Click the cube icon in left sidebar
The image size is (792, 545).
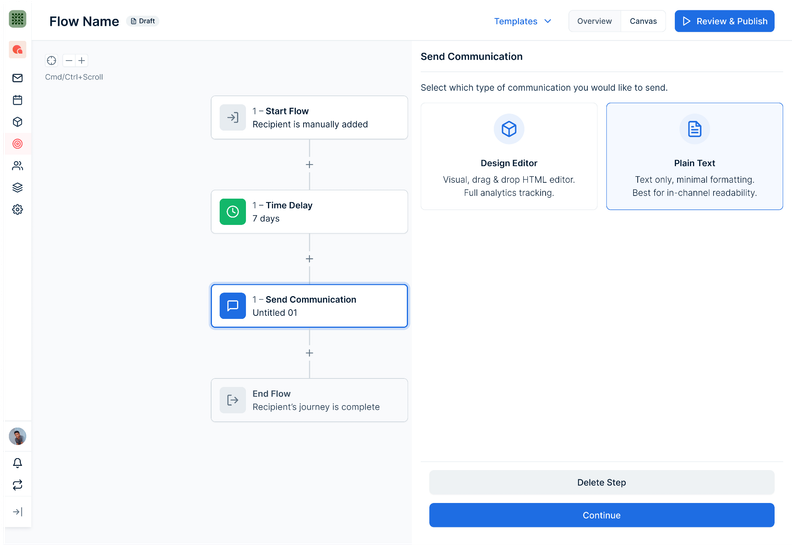(x=18, y=122)
